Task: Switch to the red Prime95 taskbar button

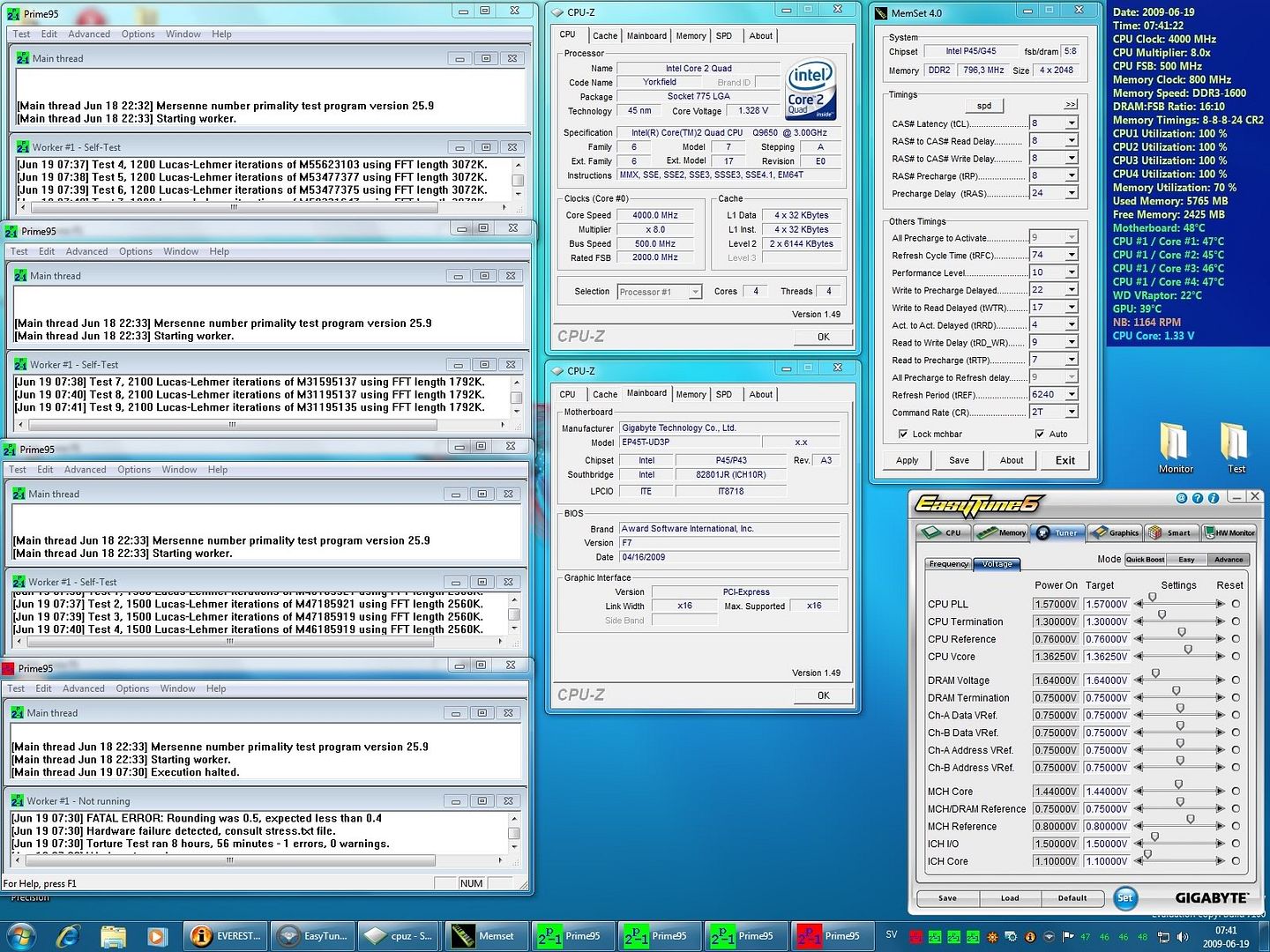Action: (x=832, y=935)
